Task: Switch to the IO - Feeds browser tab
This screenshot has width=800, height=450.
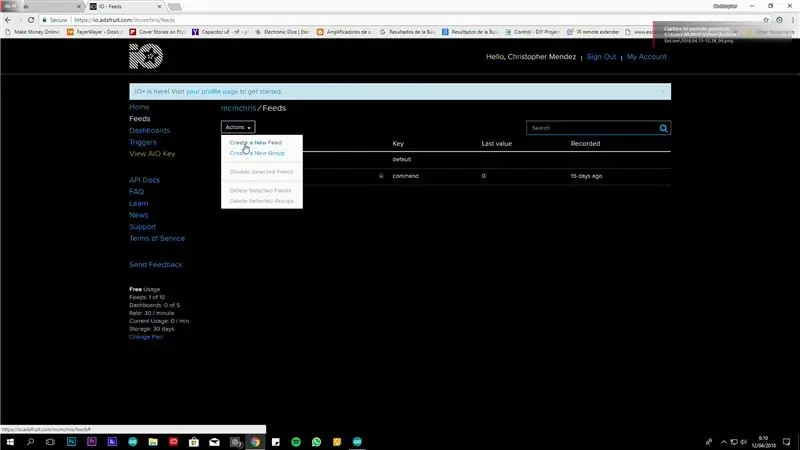Action: click(x=125, y=7)
